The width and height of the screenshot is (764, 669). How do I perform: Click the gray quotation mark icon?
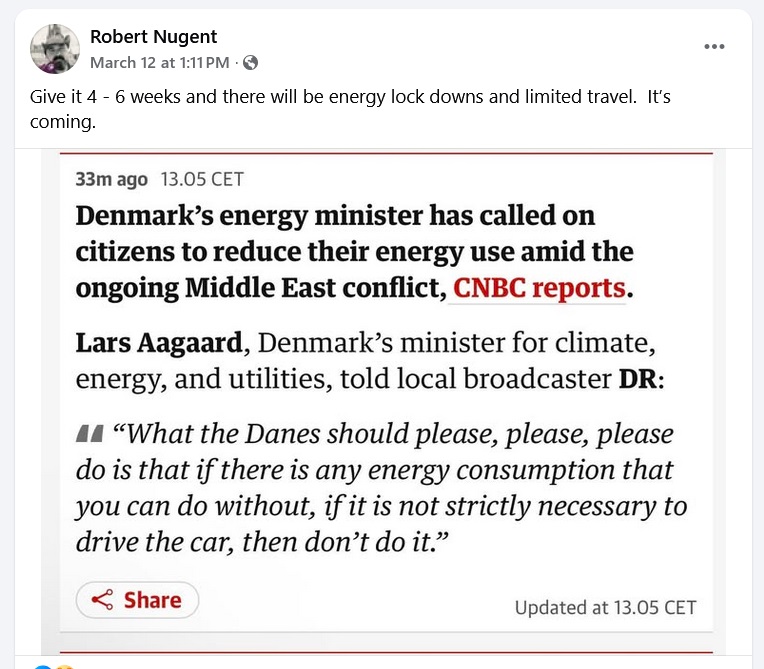(88, 435)
